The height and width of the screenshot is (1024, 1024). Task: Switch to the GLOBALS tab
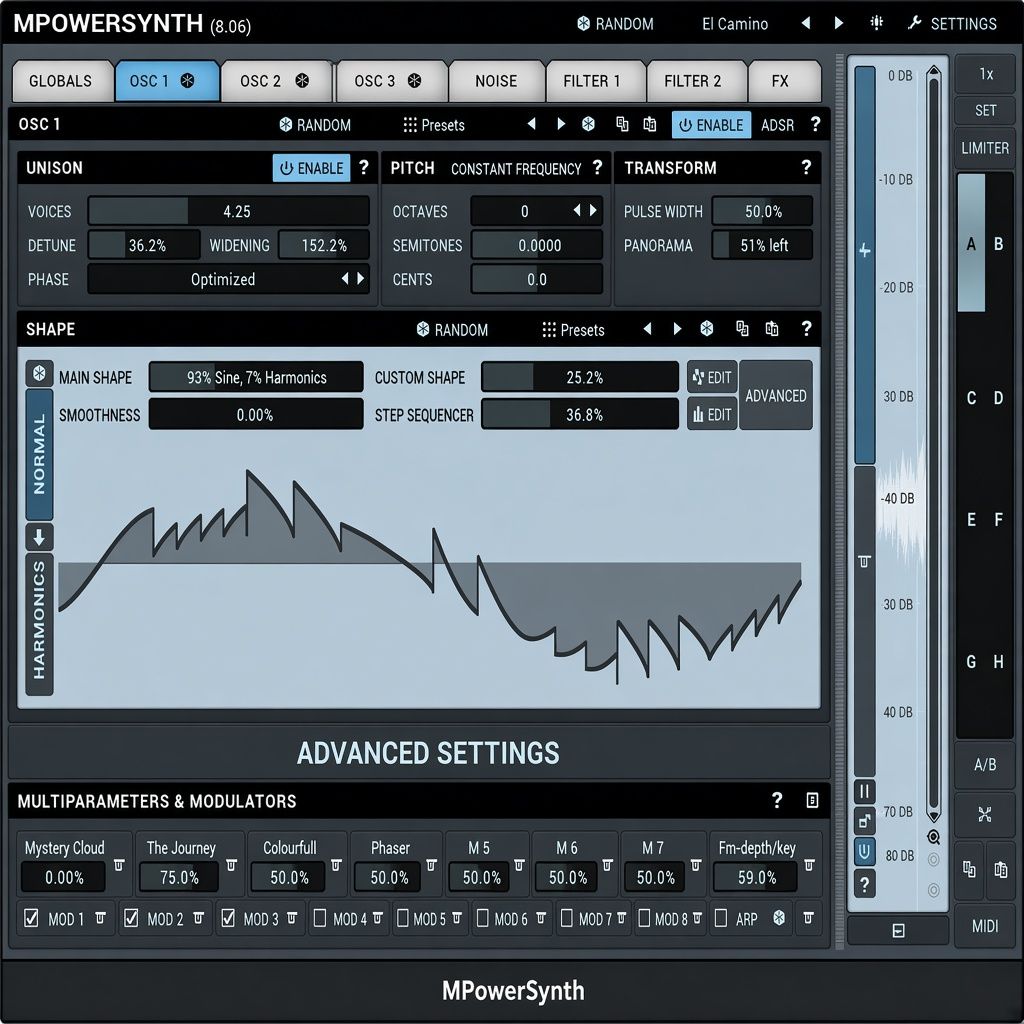pyautogui.click(x=61, y=81)
